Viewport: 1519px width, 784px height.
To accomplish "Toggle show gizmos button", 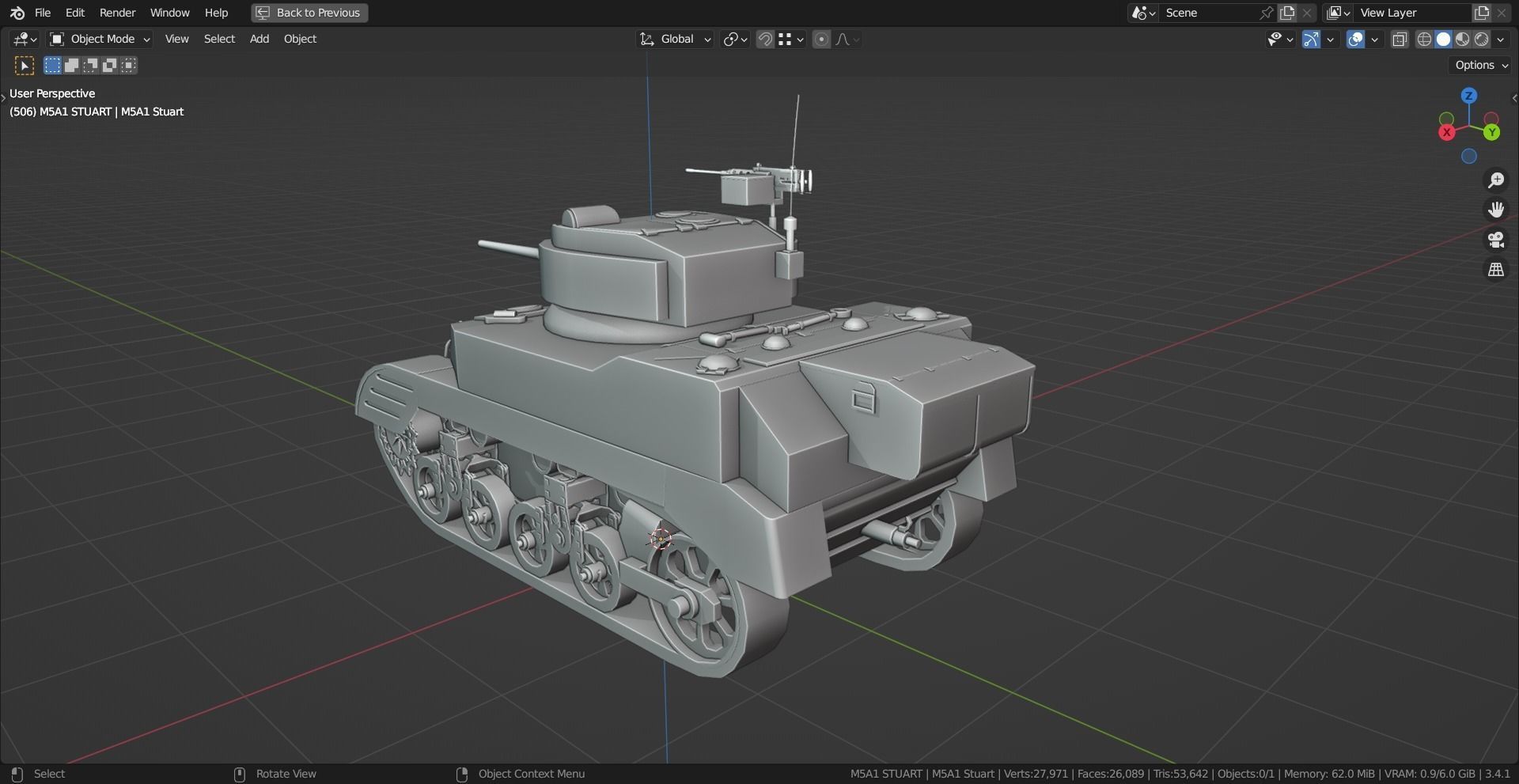I will tap(1312, 39).
